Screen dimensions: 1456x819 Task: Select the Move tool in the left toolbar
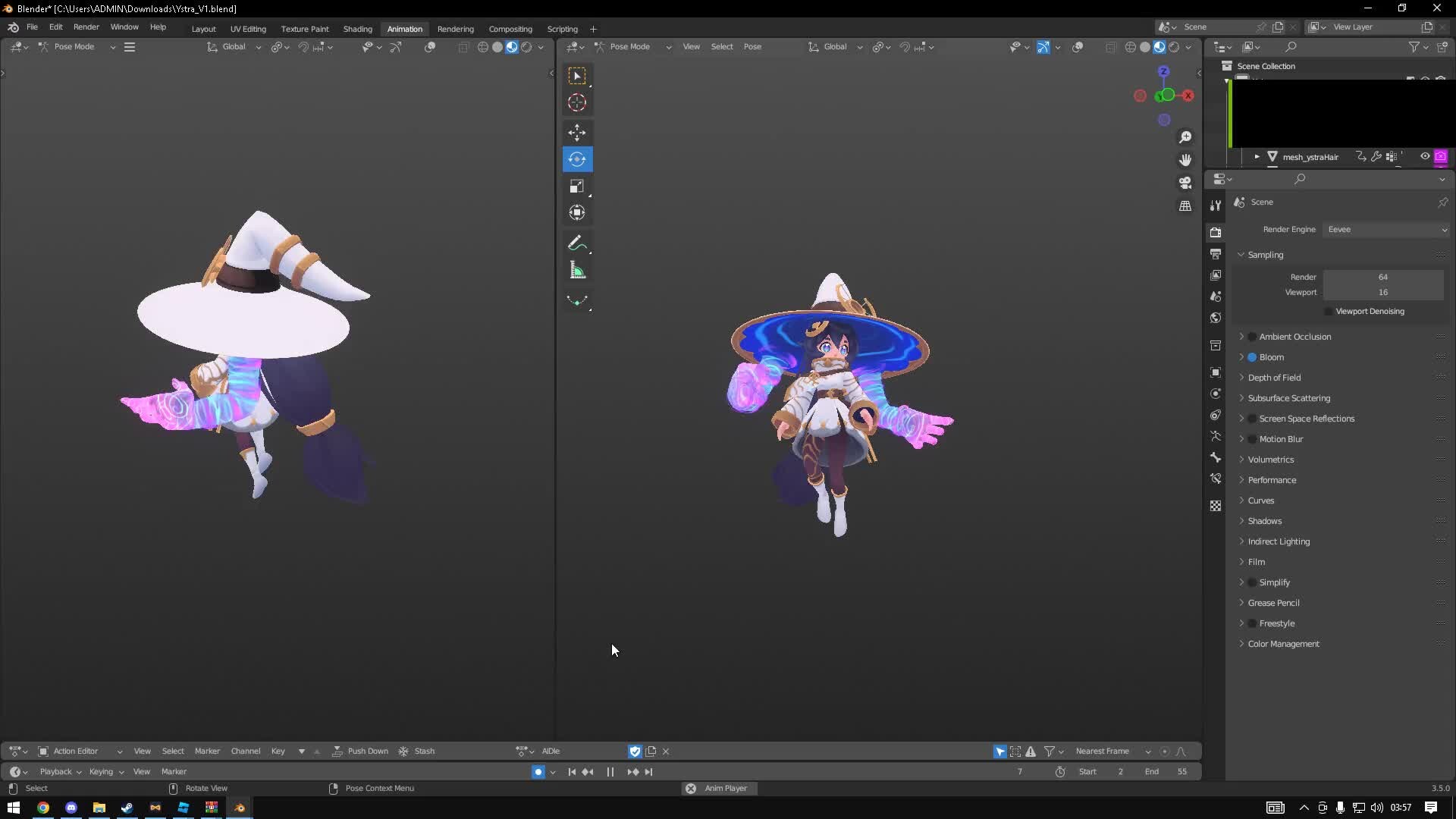(x=577, y=132)
